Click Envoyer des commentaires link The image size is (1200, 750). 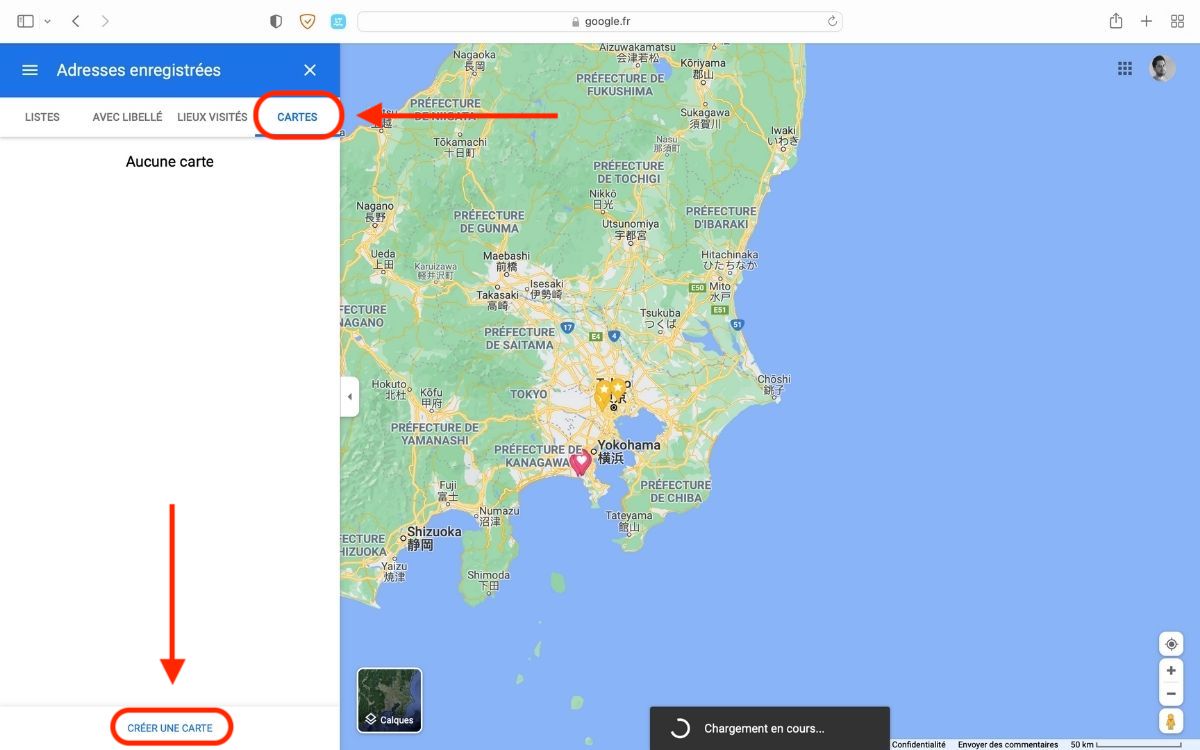point(1008,744)
